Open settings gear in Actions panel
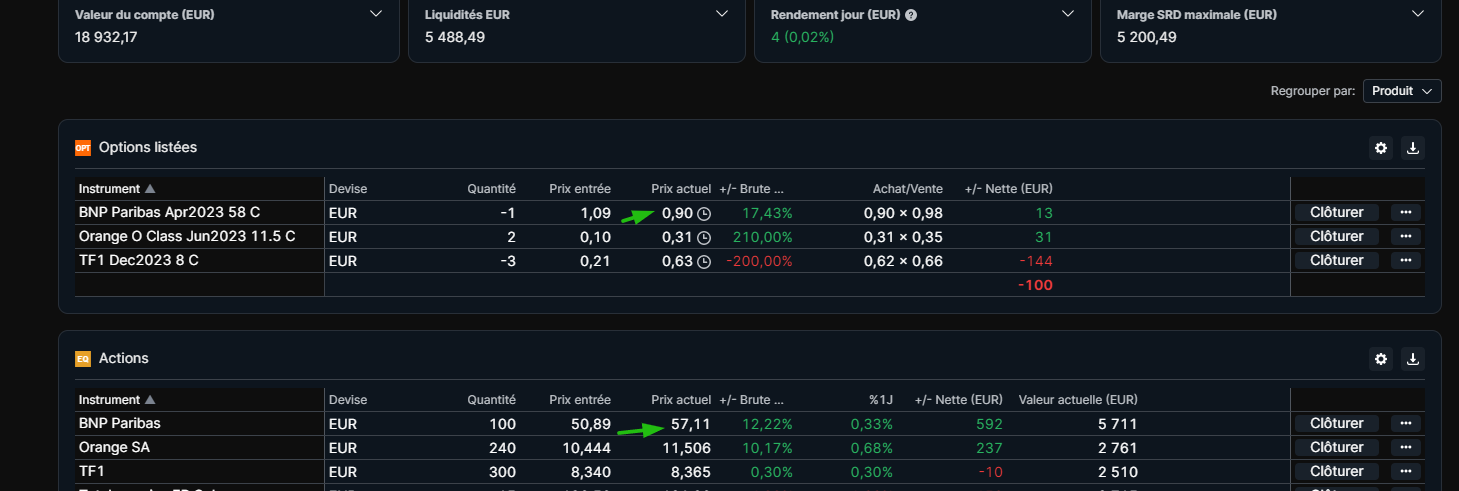This screenshot has height=491, width=1459. pos(1381,359)
